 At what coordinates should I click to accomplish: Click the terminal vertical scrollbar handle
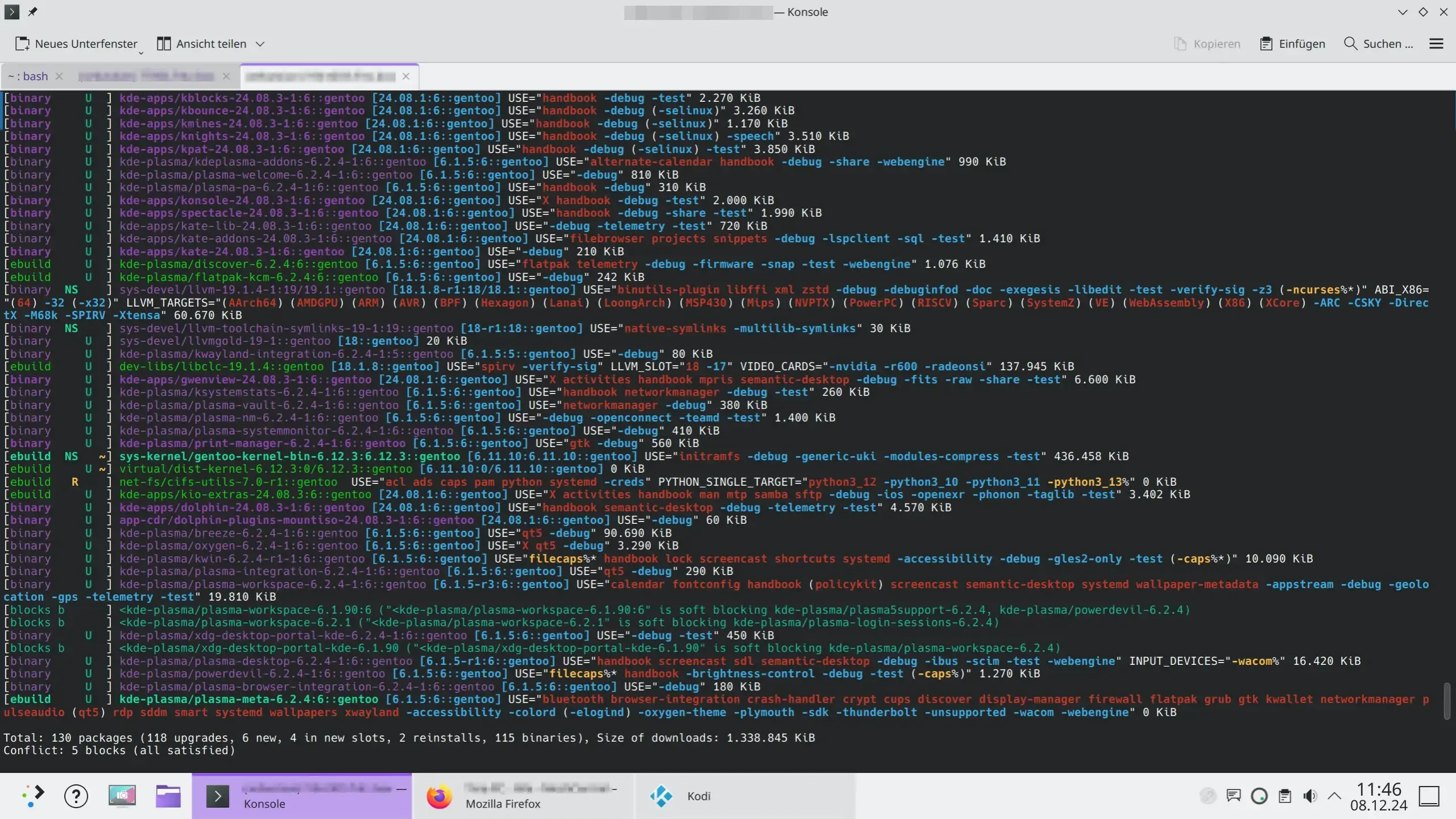tap(1447, 701)
